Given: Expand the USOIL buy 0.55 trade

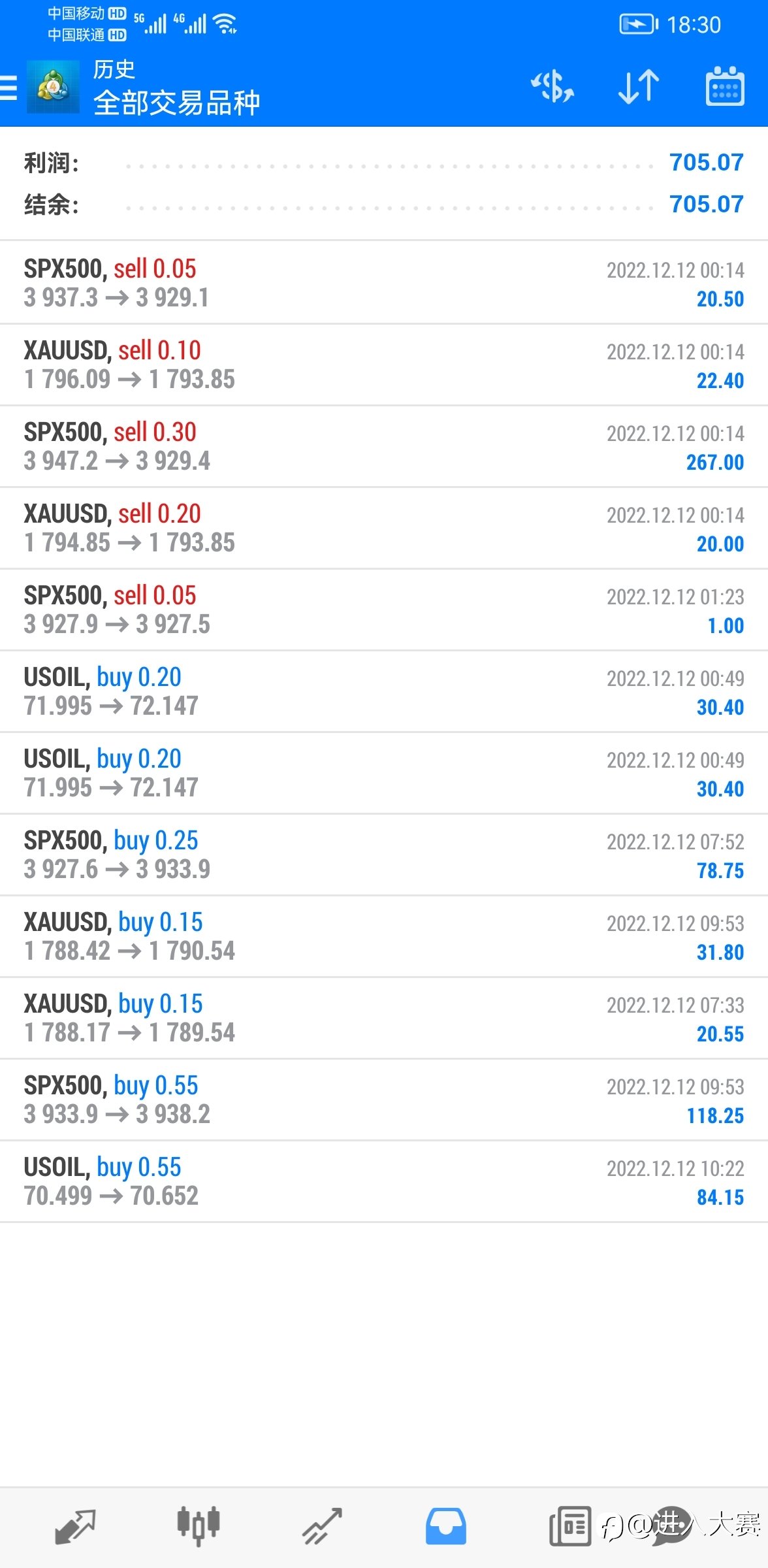Looking at the screenshot, I should (384, 1181).
